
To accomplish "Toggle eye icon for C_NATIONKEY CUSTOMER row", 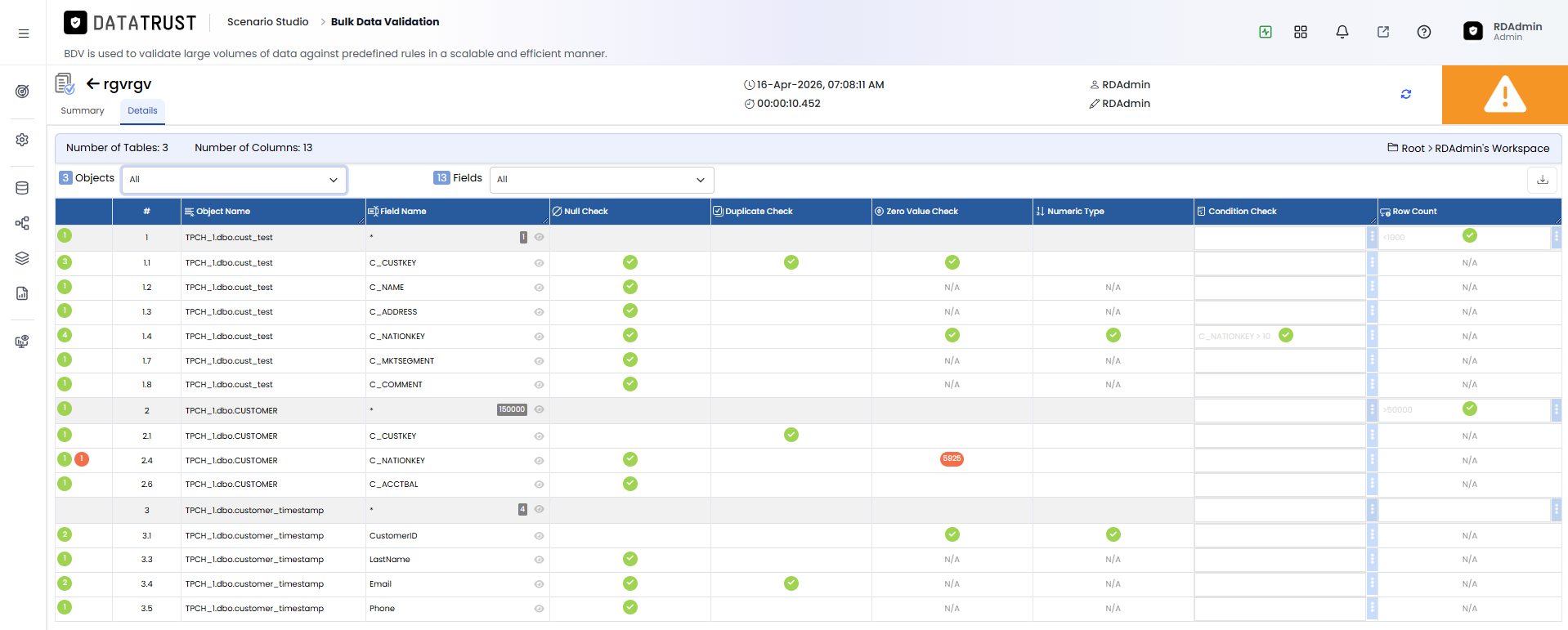I will tap(539, 461).
